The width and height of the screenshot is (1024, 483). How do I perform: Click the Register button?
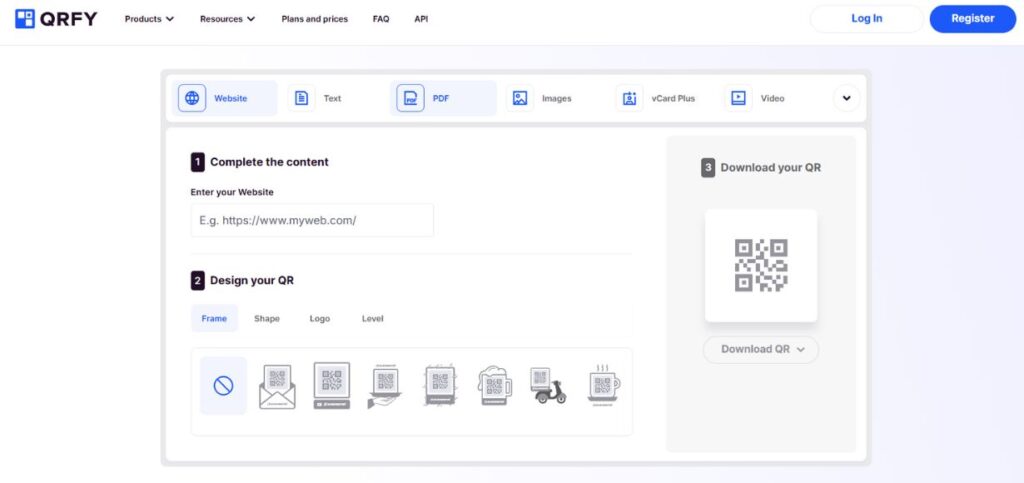(x=972, y=19)
